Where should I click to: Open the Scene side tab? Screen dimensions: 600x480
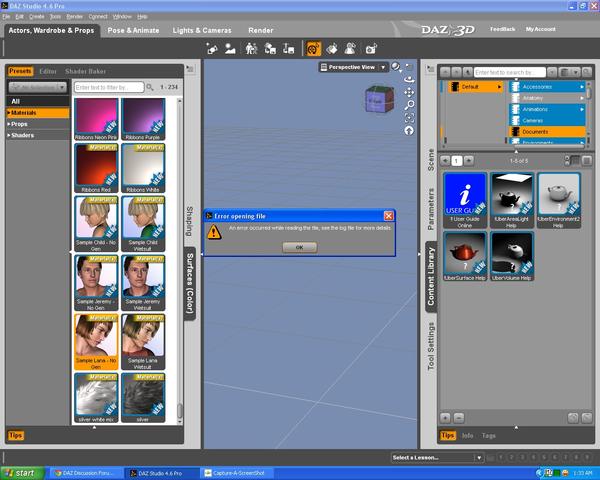(431, 160)
